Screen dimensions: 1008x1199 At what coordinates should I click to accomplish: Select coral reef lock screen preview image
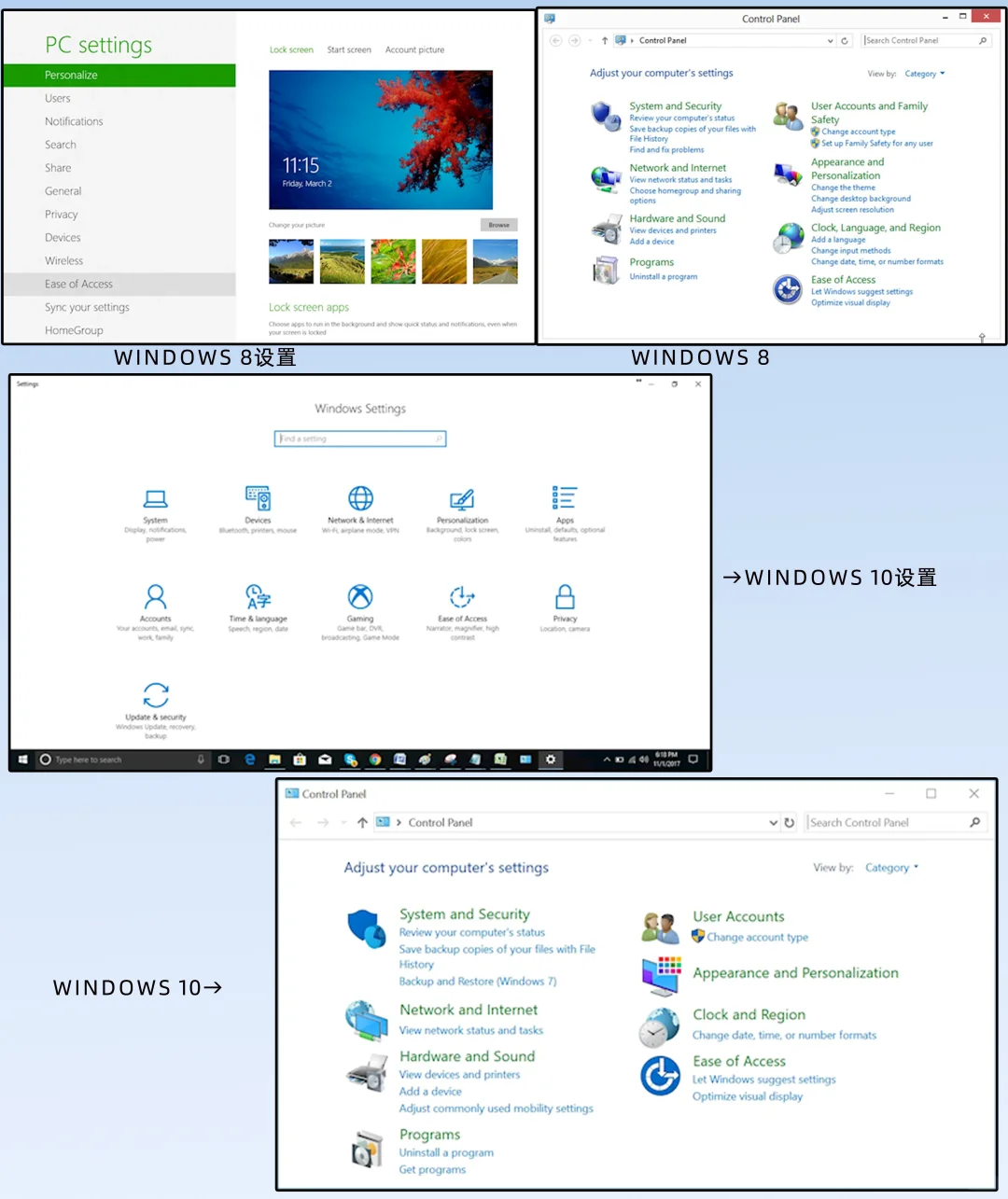pos(381,140)
